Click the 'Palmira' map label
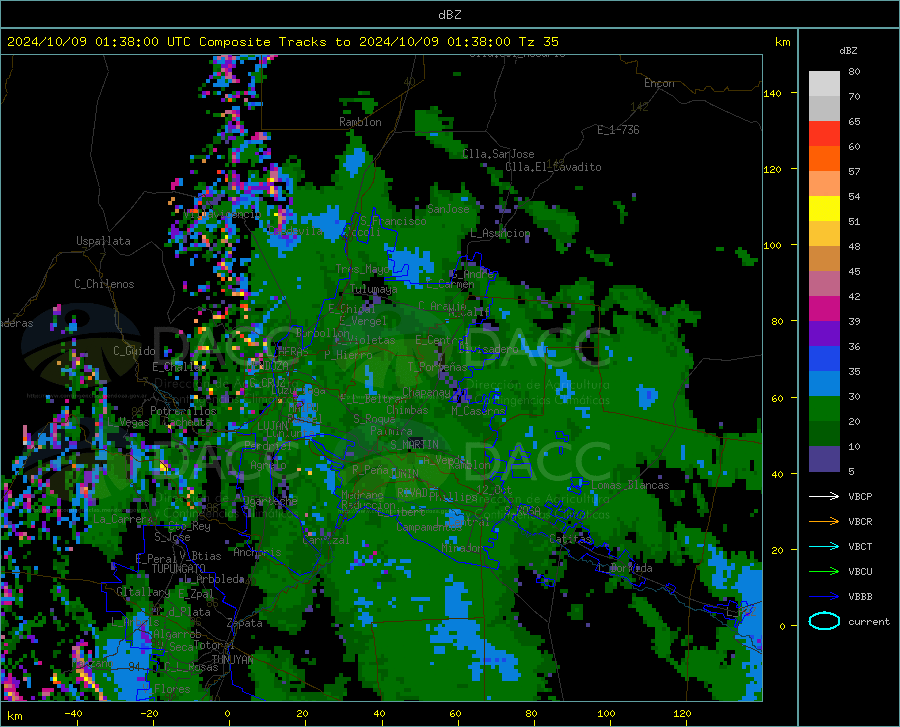 tap(391, 431)
